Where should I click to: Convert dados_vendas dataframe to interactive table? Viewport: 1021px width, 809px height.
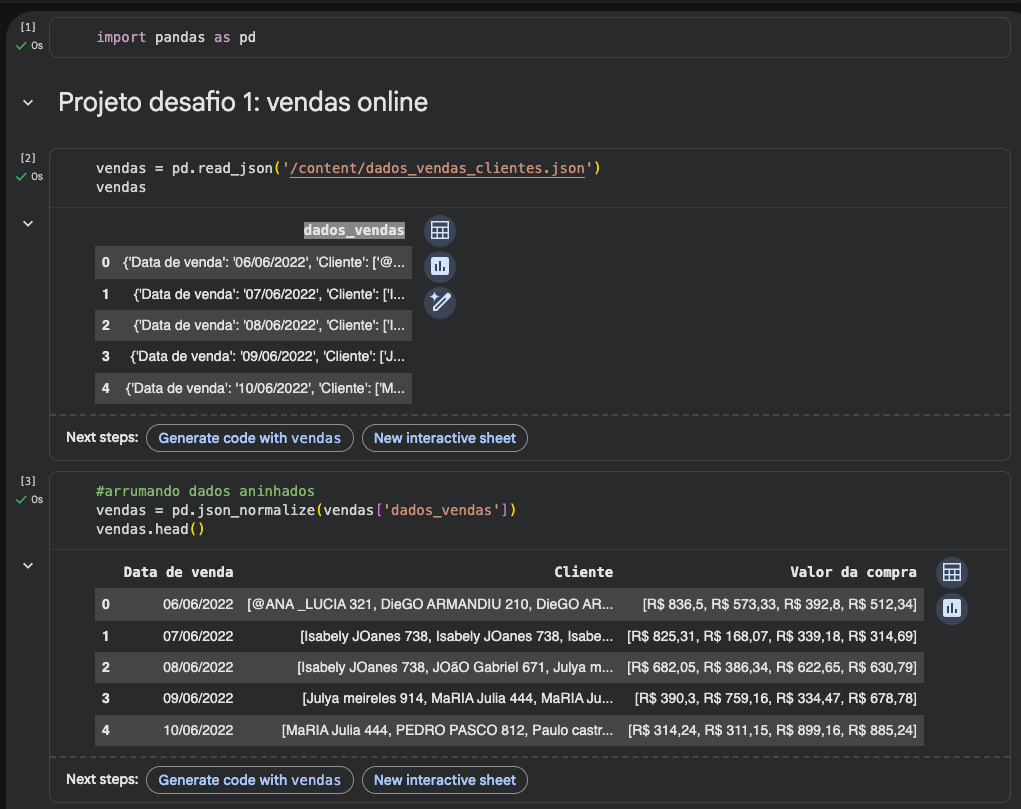pyautogui.click(x=439, y=231)
